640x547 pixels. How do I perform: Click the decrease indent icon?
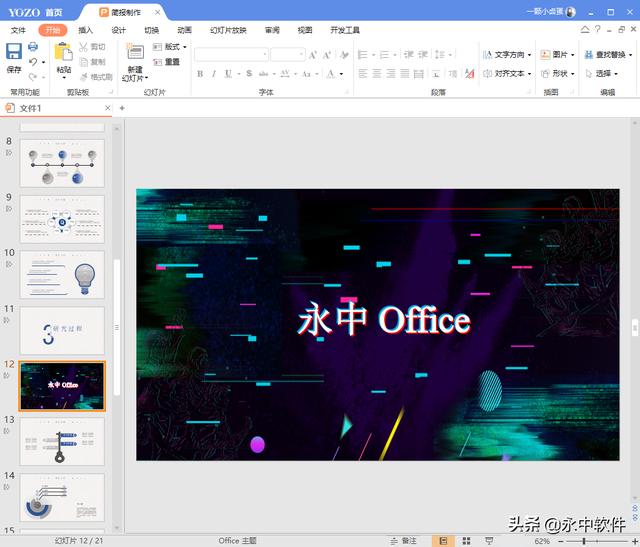tap(409, 55)
